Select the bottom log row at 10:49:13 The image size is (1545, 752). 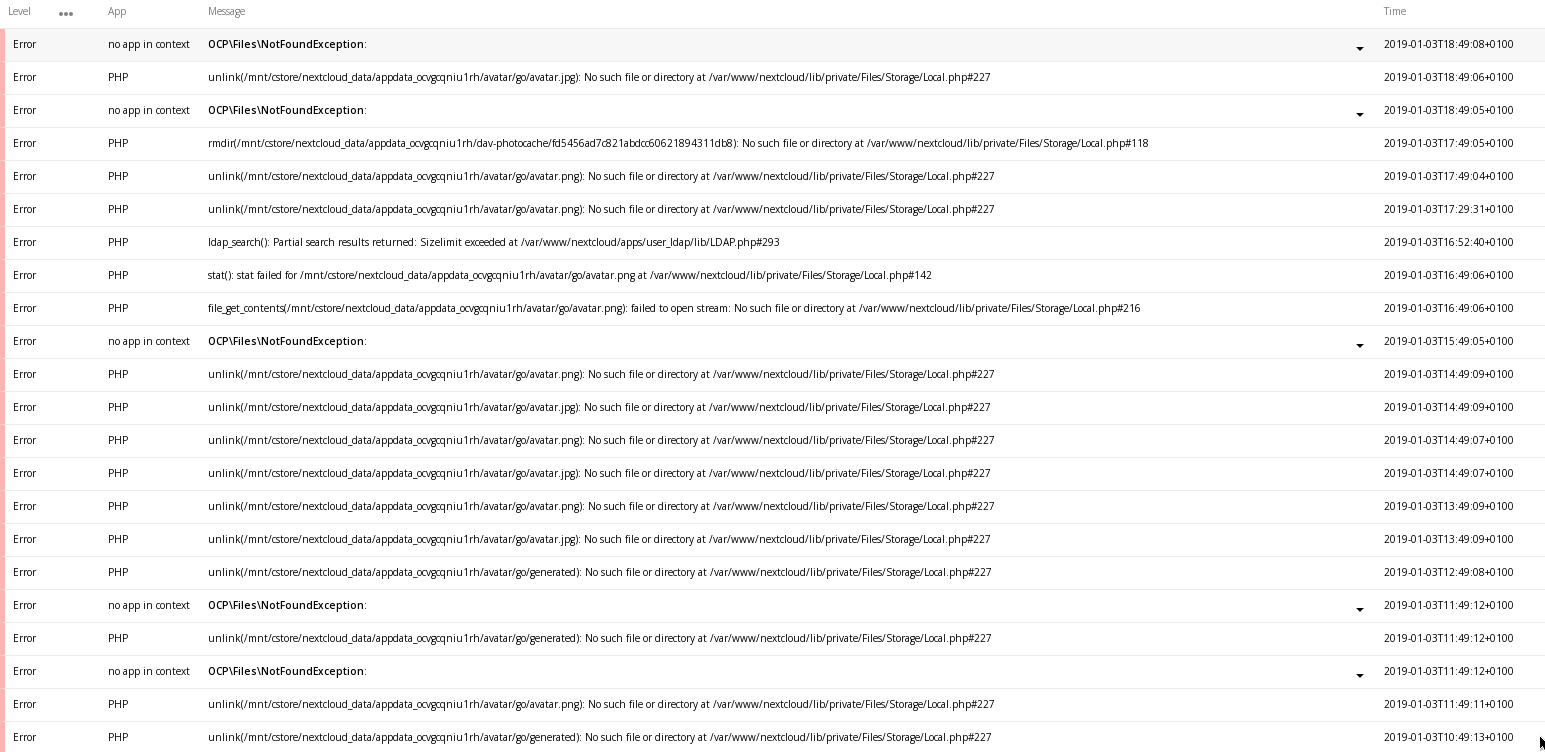point(599,737)
